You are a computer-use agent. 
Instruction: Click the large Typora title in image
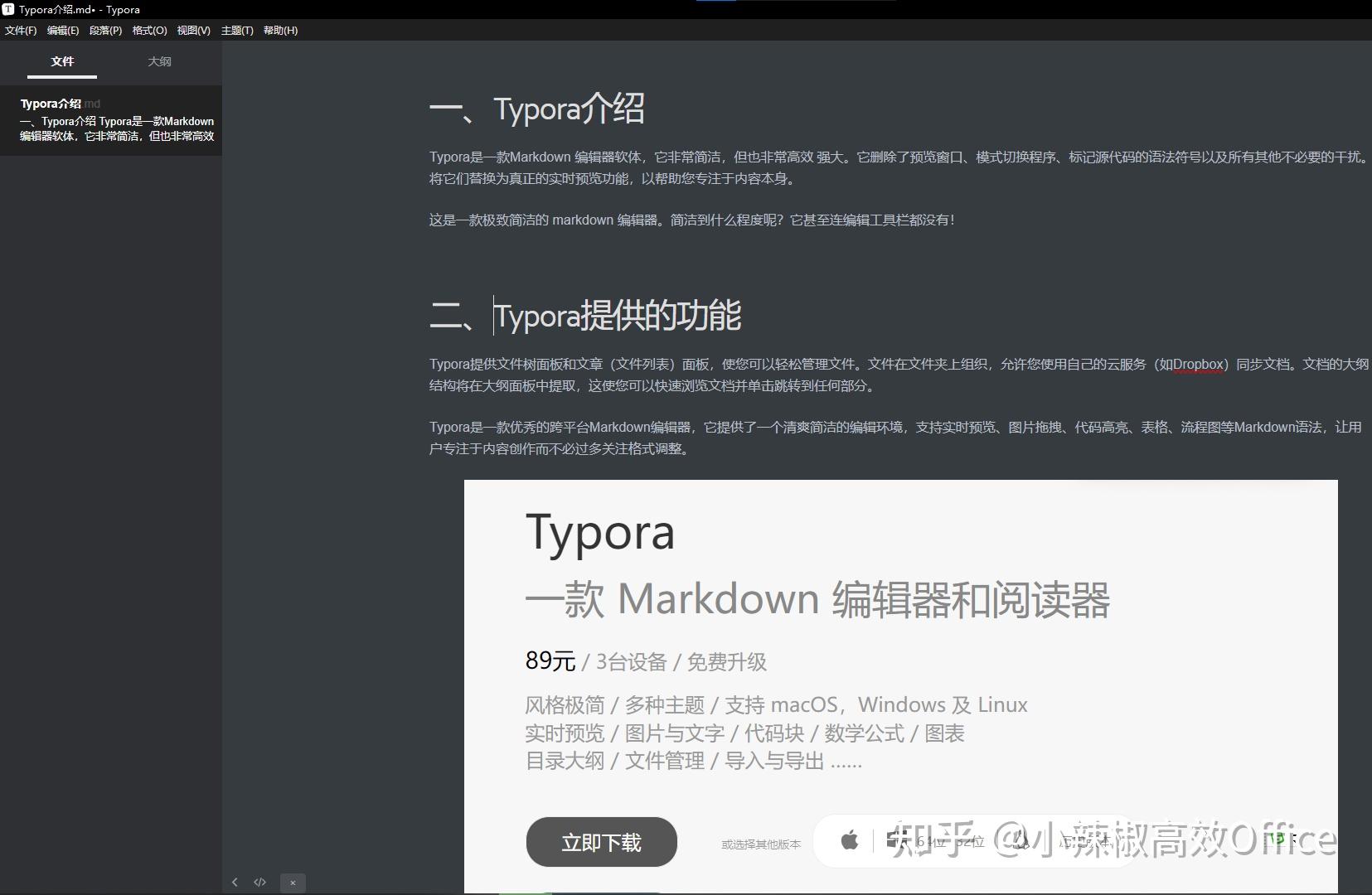600,533
